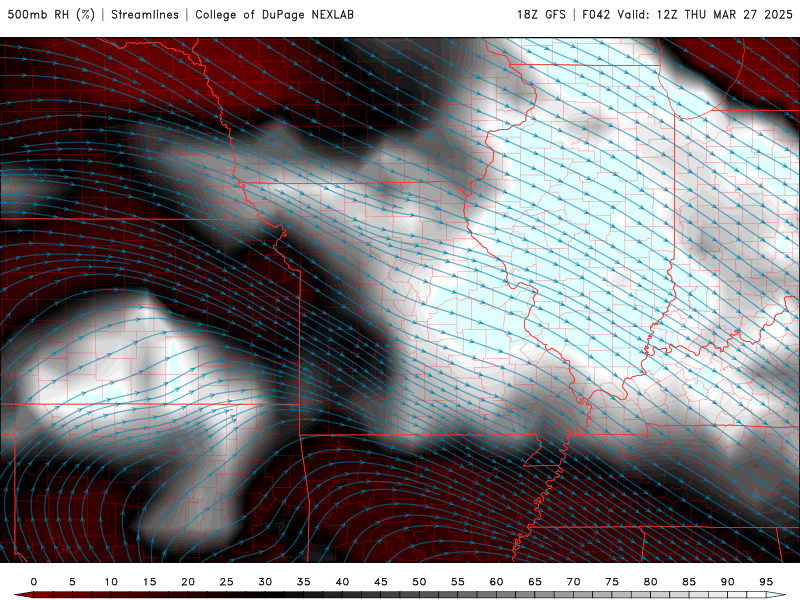
Task: Click the "30" color scale label
Action: click(x=265, y=582)
